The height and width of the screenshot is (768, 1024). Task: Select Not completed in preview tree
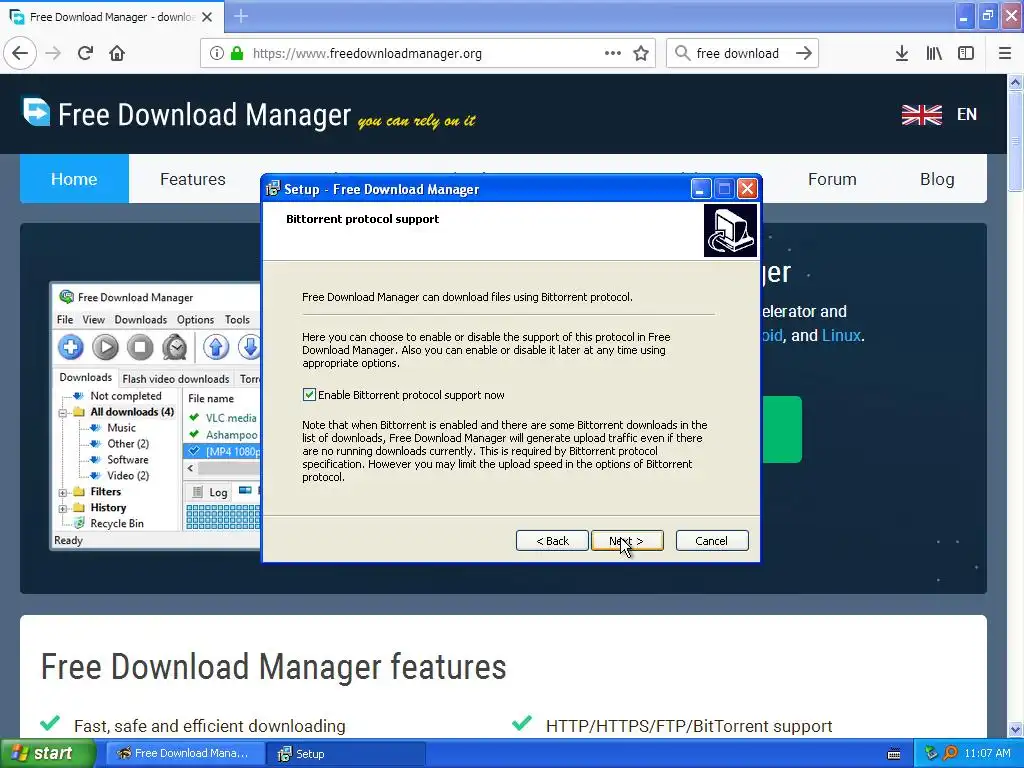pyautogui.click(x=125, y=396)
